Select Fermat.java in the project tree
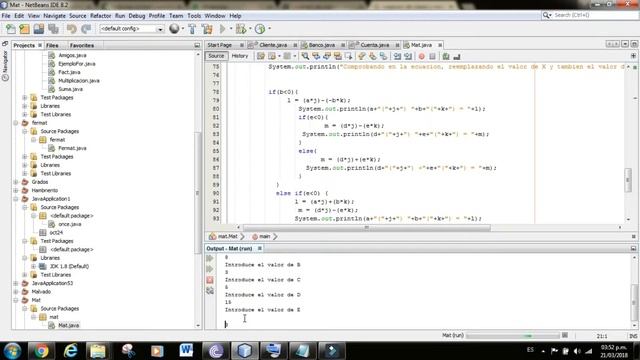640x360 pixels. 72,148
